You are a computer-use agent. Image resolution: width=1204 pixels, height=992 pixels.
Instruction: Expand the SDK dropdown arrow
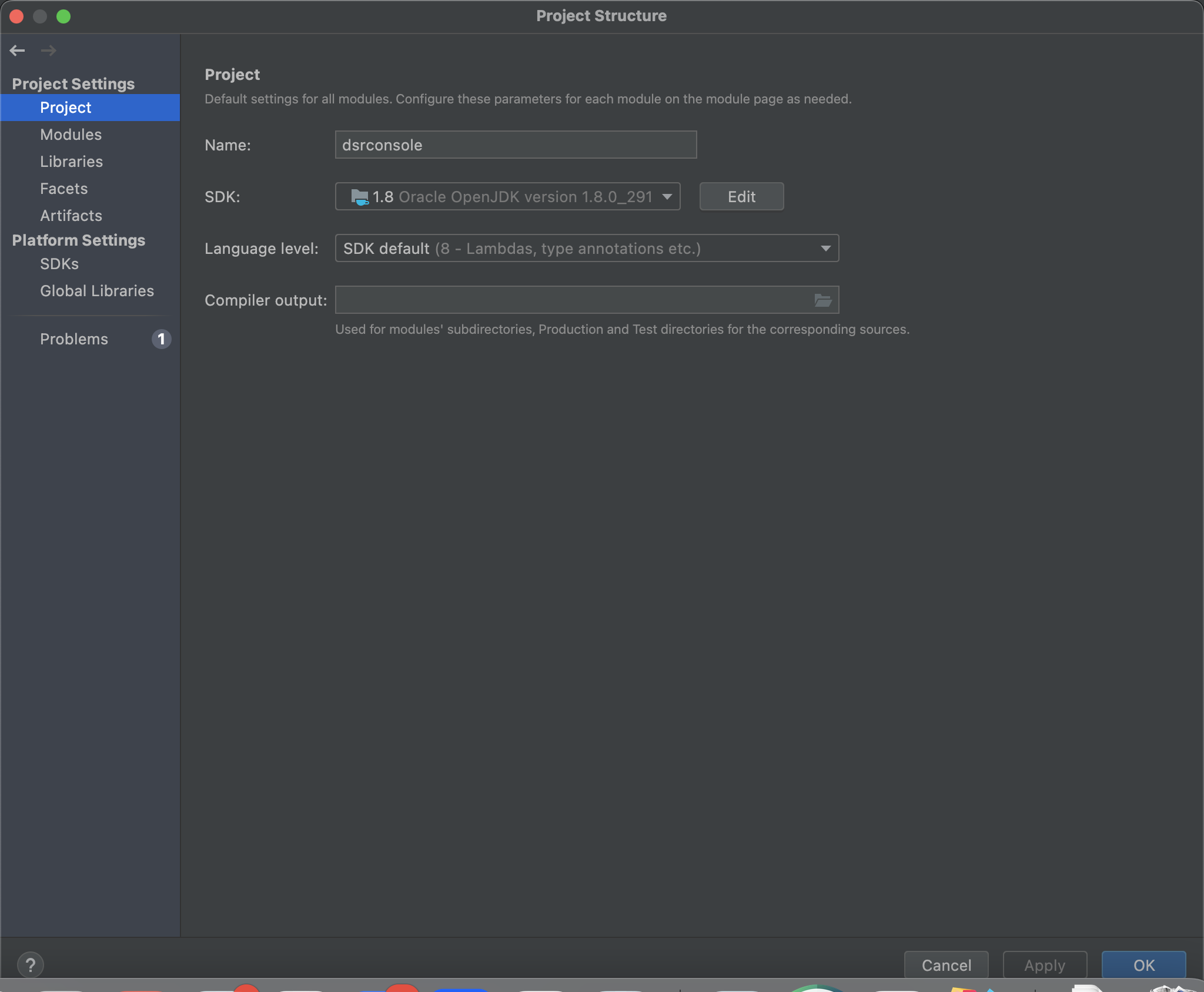(x=667, y=197)
